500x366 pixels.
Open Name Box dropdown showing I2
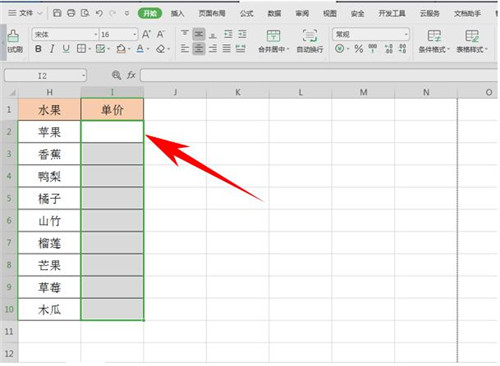pos(83,76)
